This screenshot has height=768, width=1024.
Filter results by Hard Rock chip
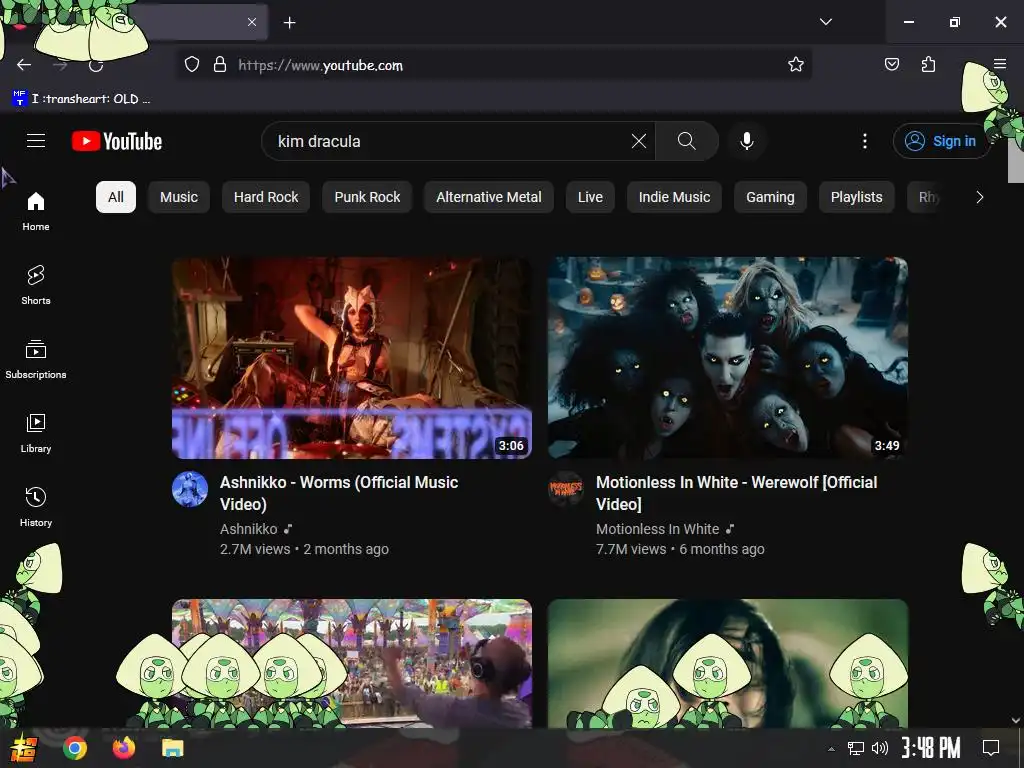(x=266, y=197)
